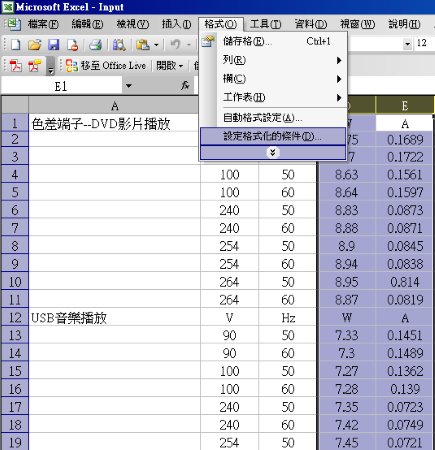Viewport: 435px width, 450px height.
Task: Click the fx insert function button
Action: coord(185,86)
